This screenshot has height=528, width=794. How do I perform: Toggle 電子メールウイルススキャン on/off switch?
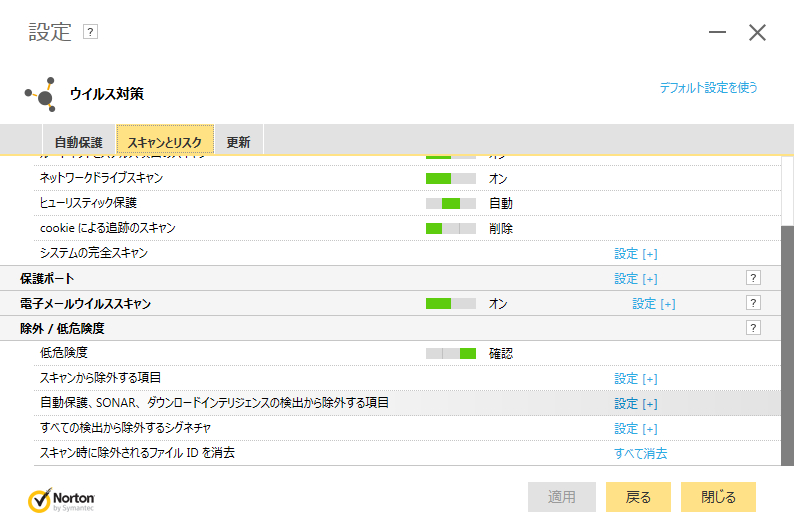pyautogui.click(x=450, y=303)
